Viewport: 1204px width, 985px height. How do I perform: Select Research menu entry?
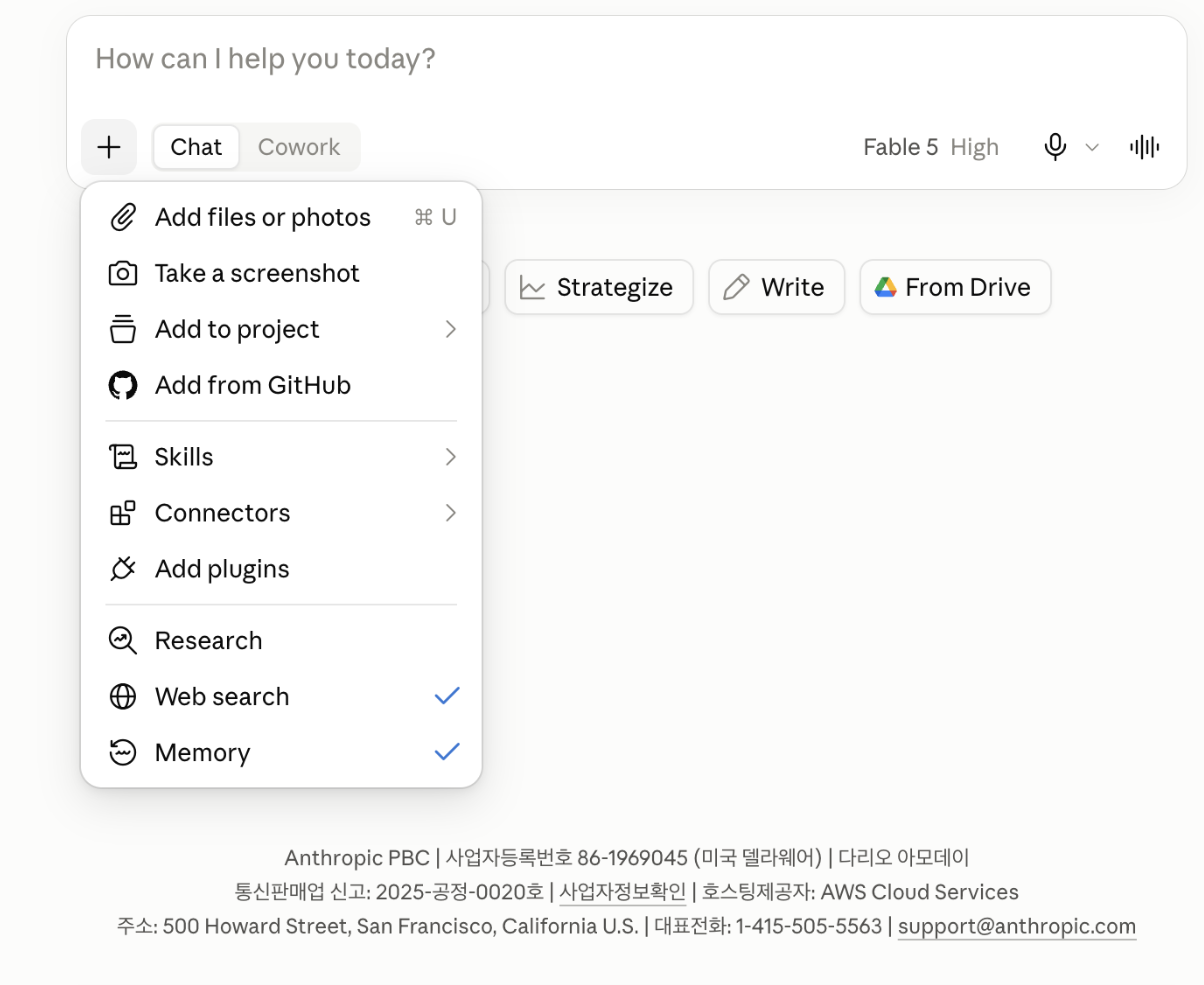(281, 640)
